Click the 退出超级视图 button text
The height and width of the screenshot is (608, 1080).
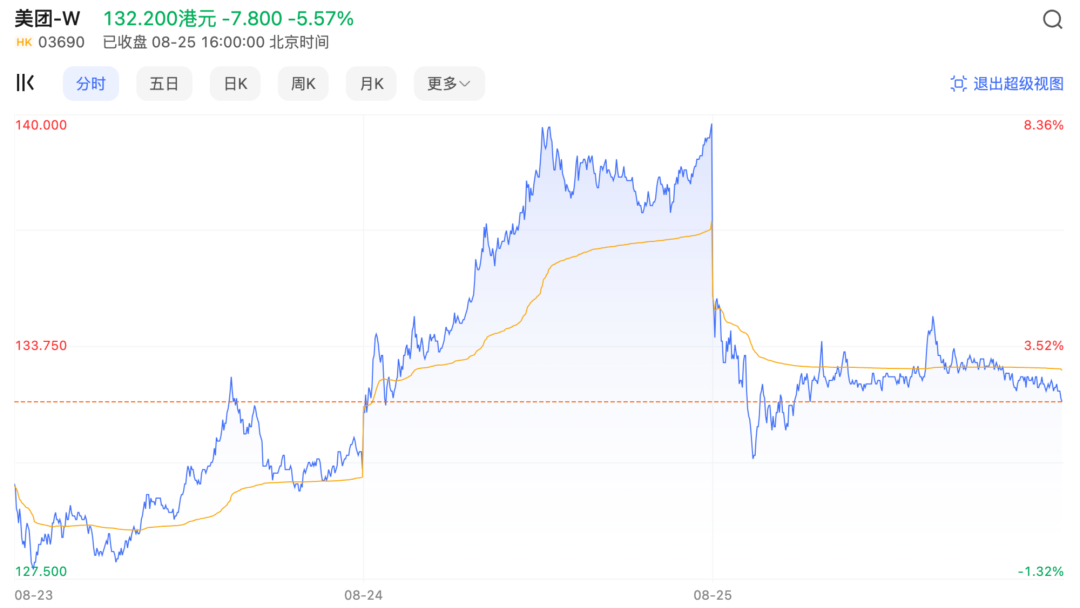pos(1018,84)
